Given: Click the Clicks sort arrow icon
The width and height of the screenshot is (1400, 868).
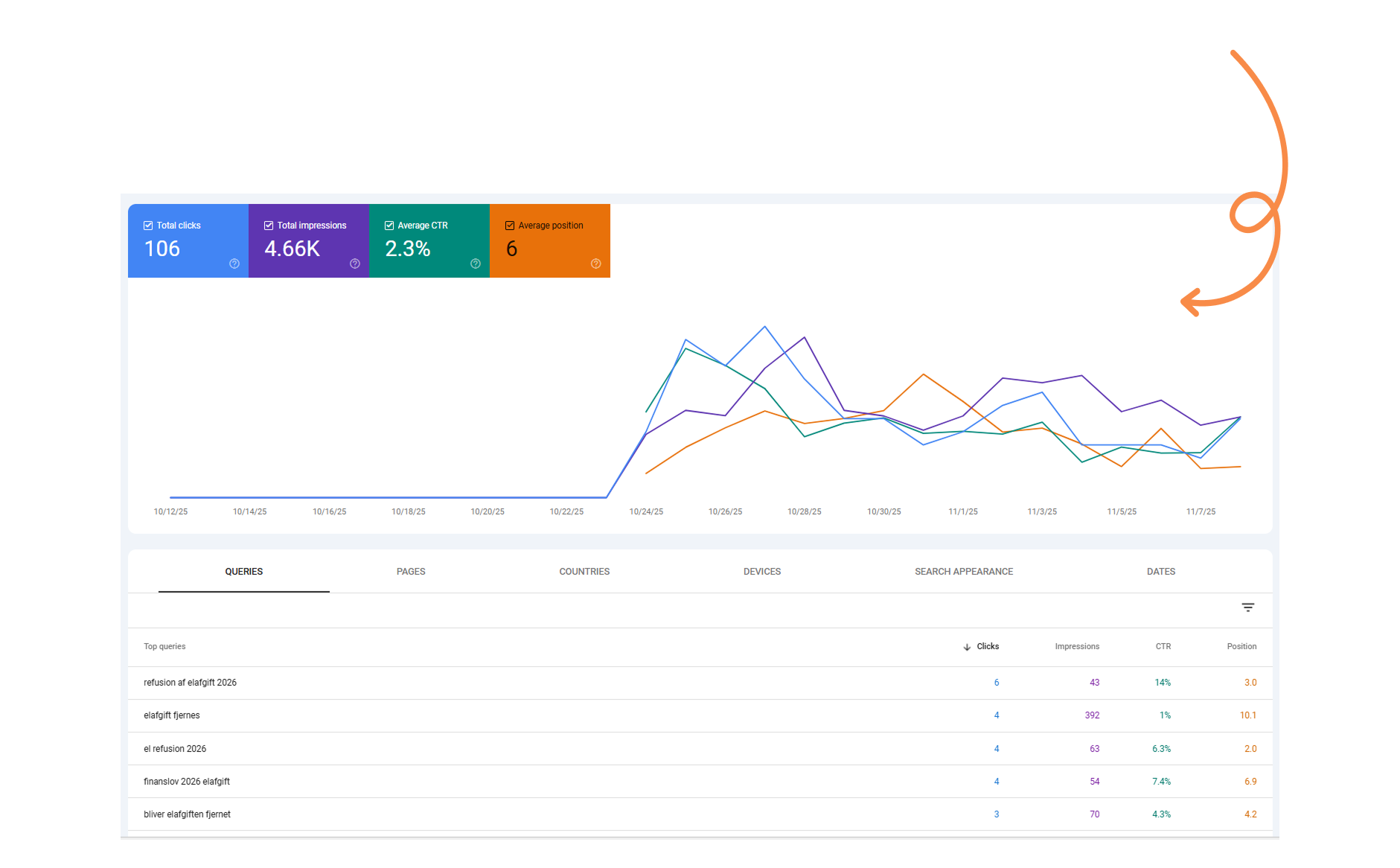Looking at the screenshot, I should coord(967,647).
